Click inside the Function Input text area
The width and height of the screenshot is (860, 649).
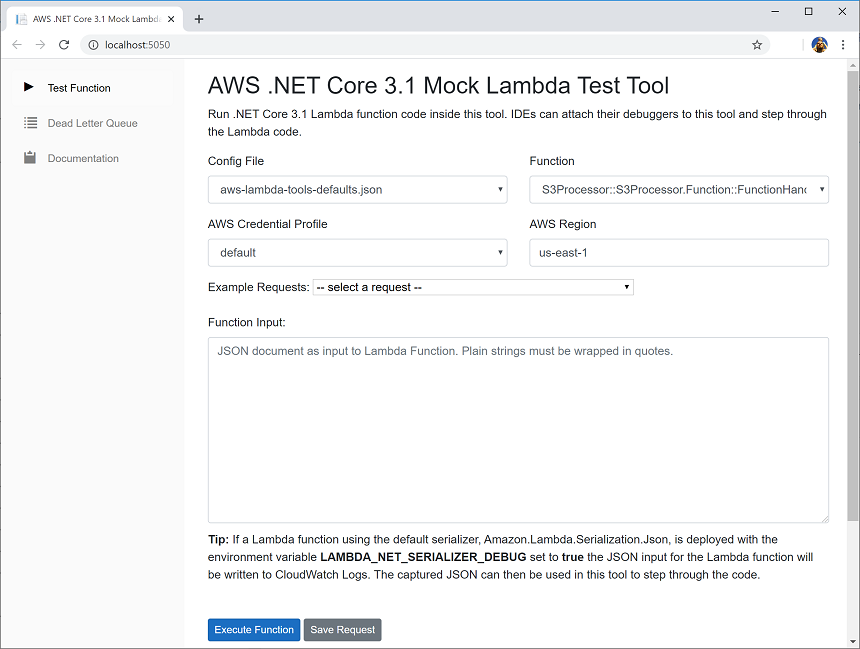[x=517, y=430]
